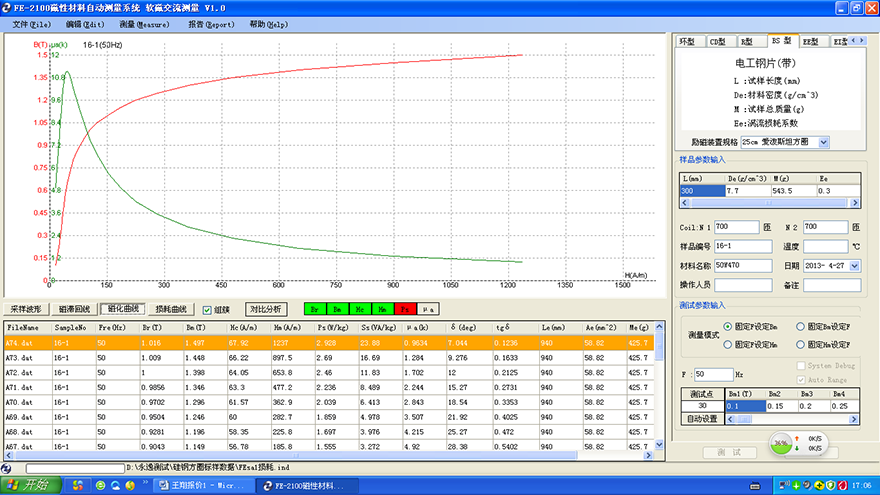This screenshot has width=880, height=495.
Task: Click the Bm1 cell showing 0.1
Action: 745,406
